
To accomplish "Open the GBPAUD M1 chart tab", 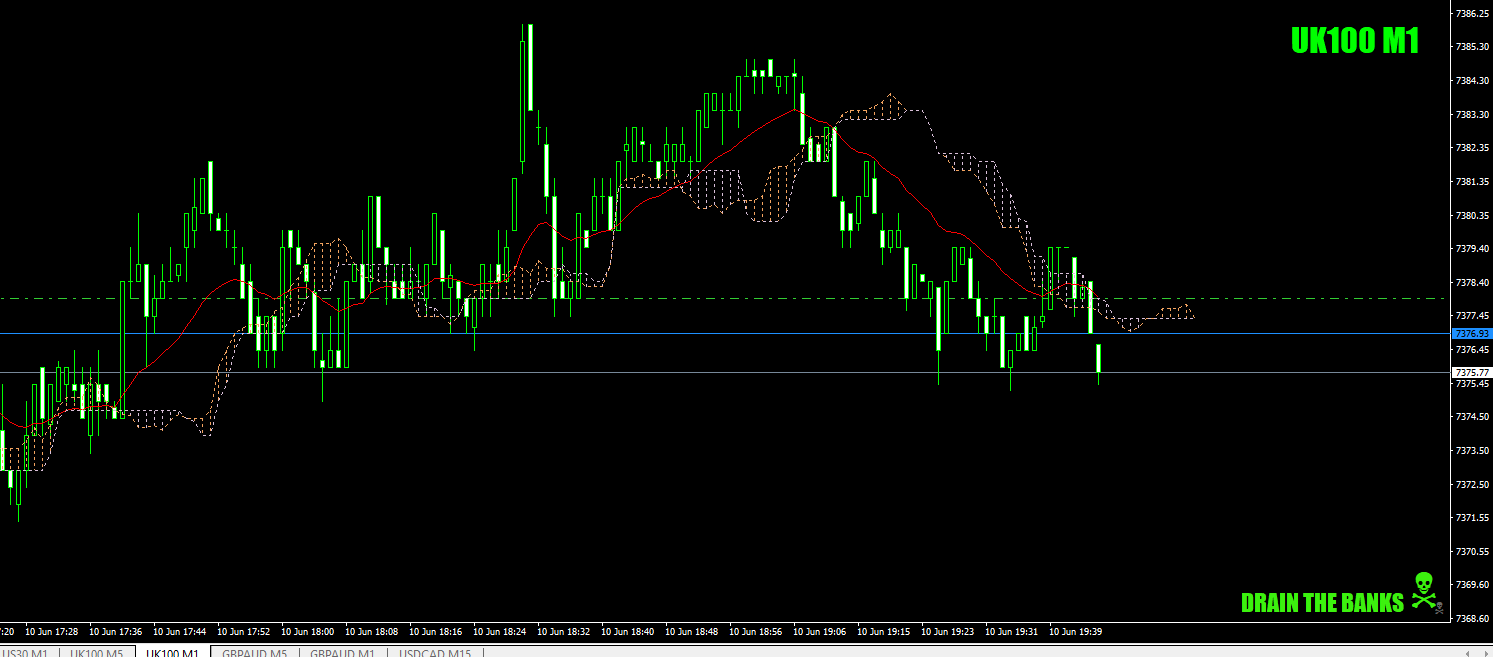I will [343, 650].
